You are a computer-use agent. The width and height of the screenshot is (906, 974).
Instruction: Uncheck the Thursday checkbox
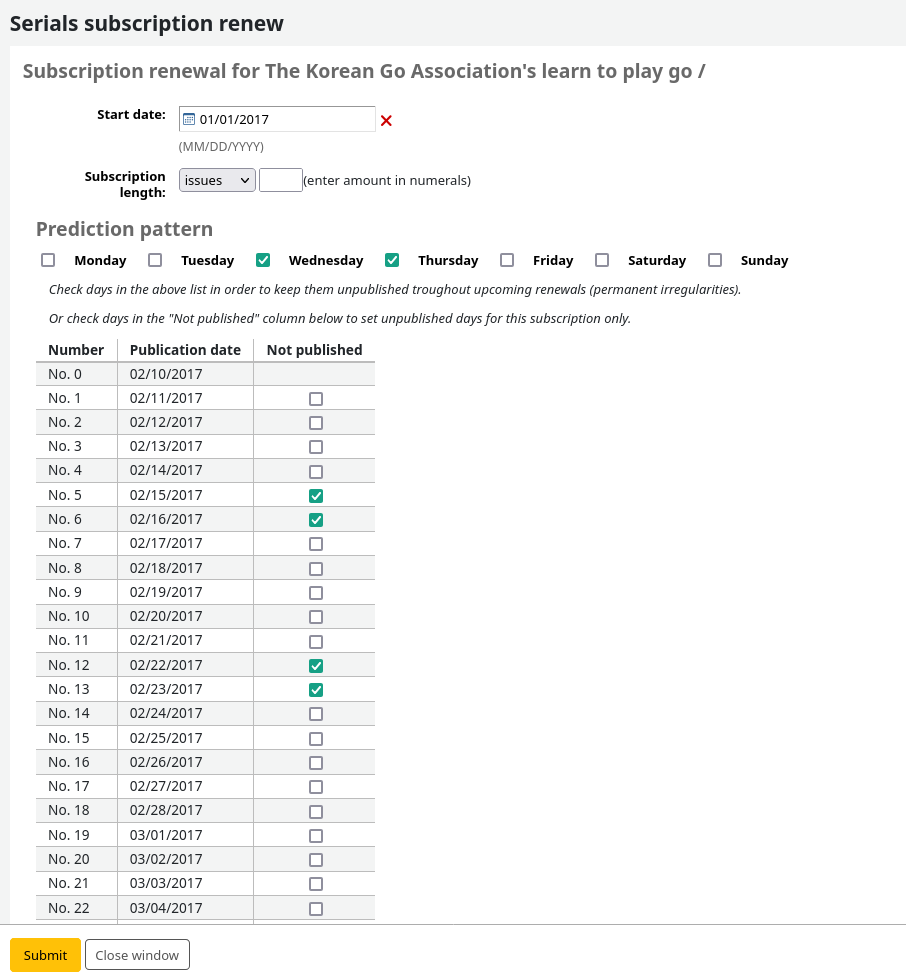pos(392,260)
